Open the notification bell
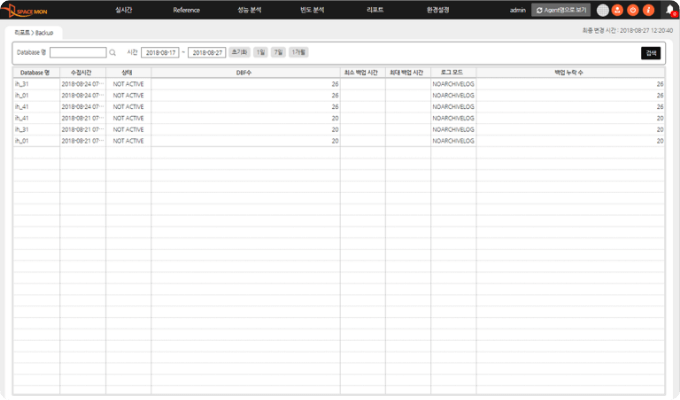This screenshot has width=680, height=400. (x=670, y=10)
